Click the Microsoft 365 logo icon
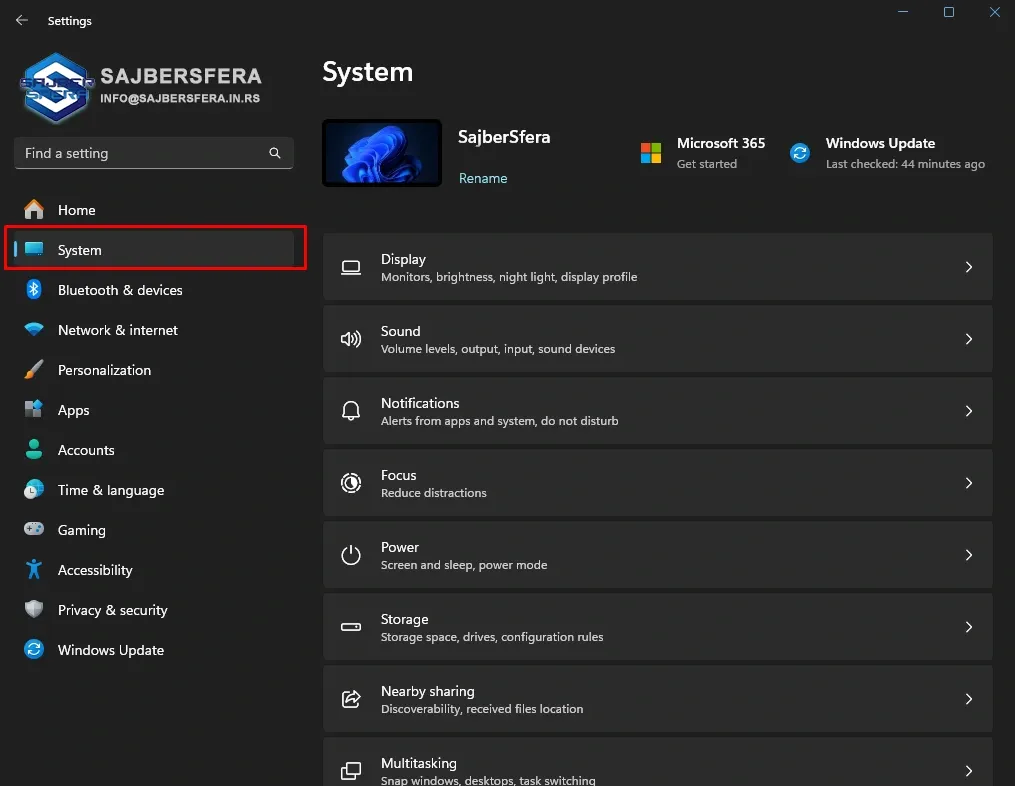Viewport: 1015px width, 786px height. point(651,153)
